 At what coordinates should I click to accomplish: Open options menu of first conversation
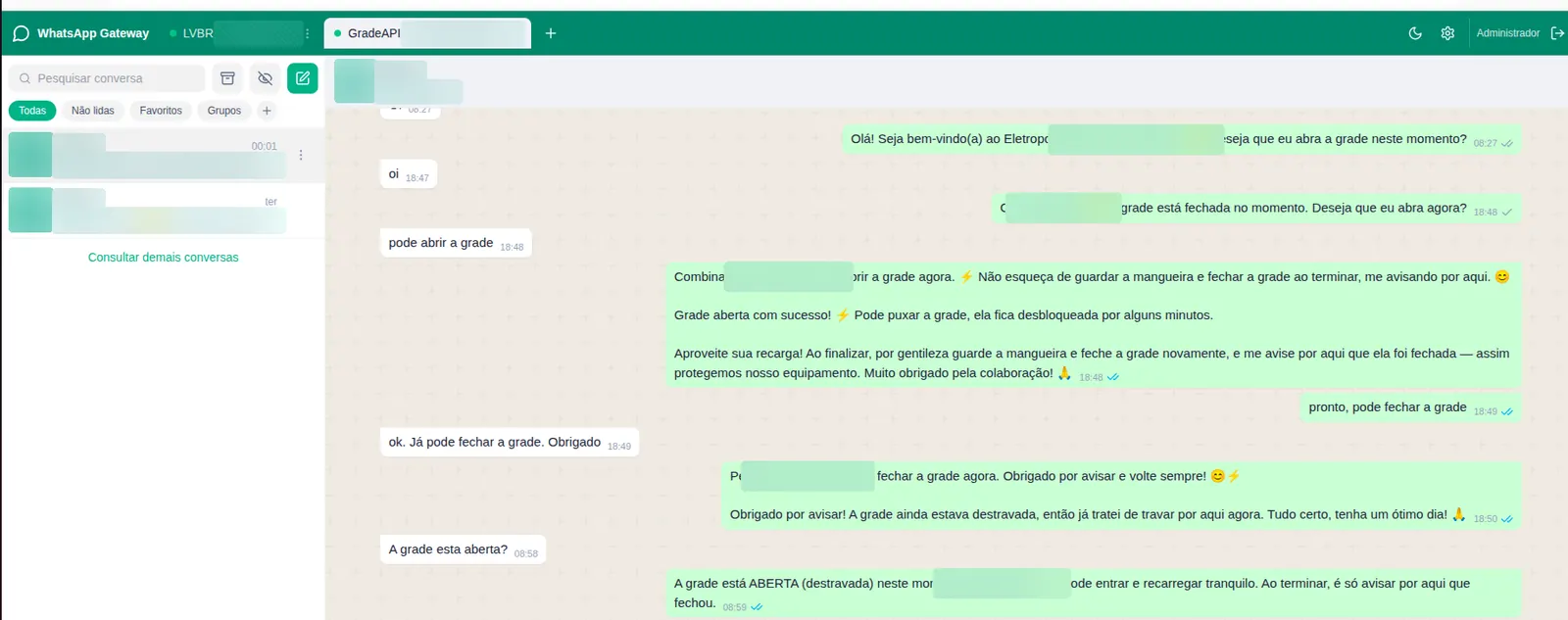[x=301, y=155]
